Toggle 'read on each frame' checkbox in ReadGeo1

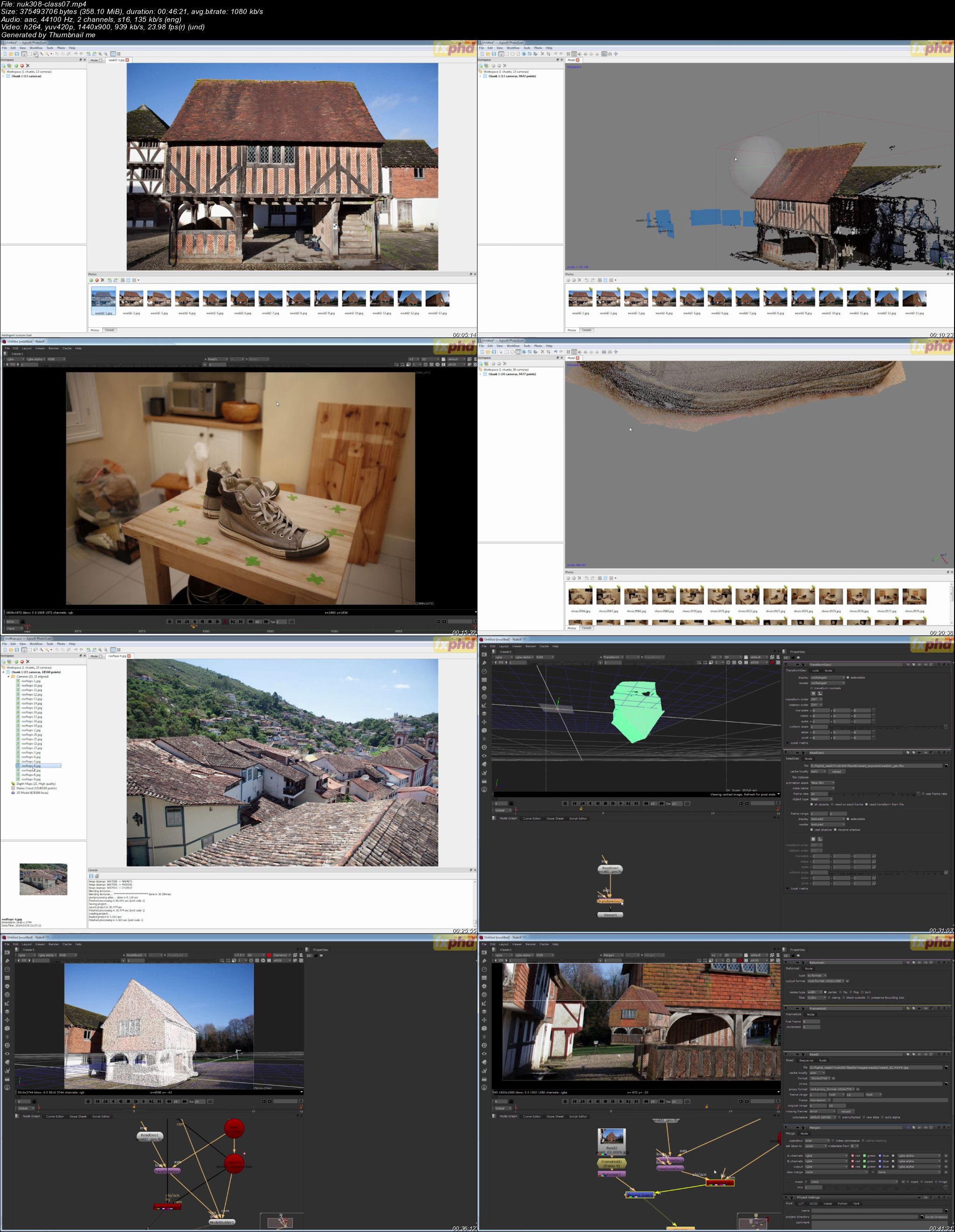(832, 804)
